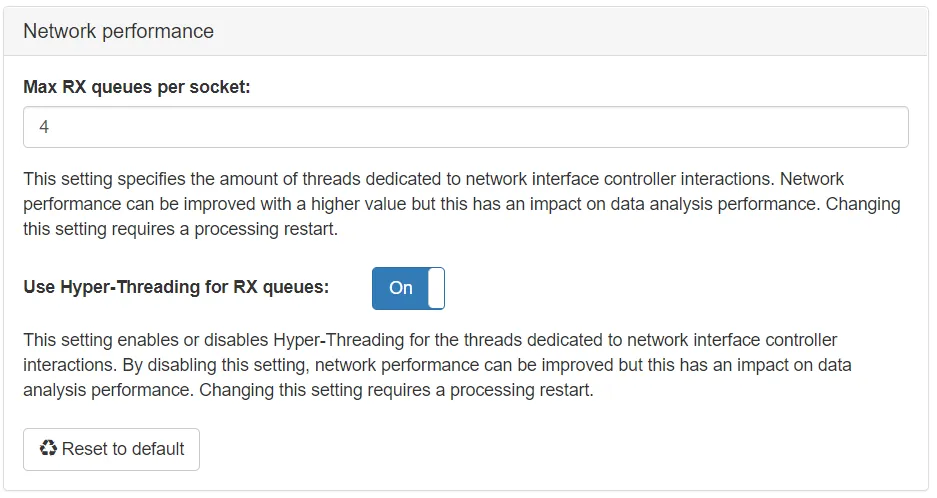Screen dimensions: 937x498
Task: Click the "On" label of the switch
Action: 400,288
